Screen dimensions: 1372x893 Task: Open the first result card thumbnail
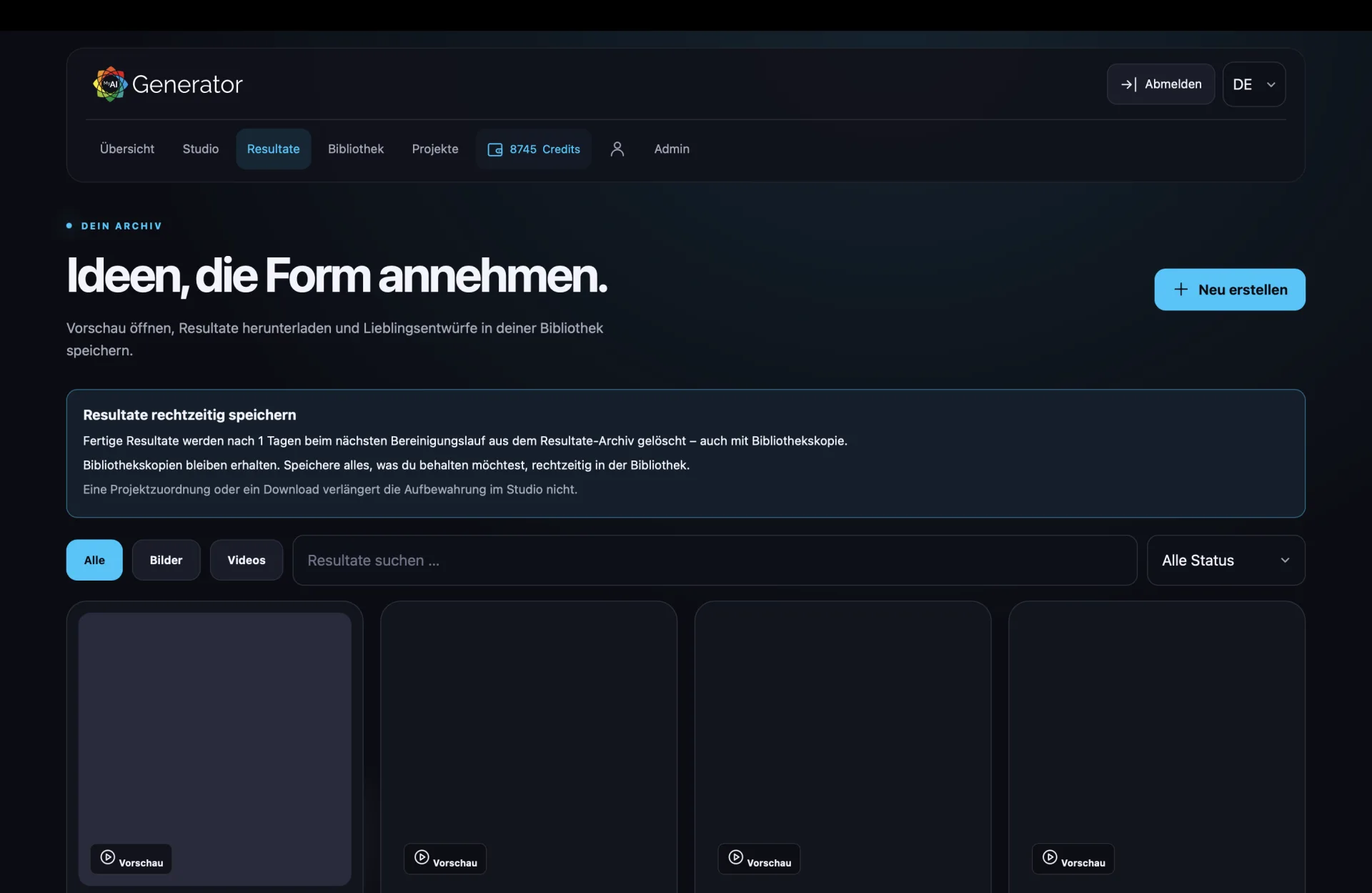215,749
